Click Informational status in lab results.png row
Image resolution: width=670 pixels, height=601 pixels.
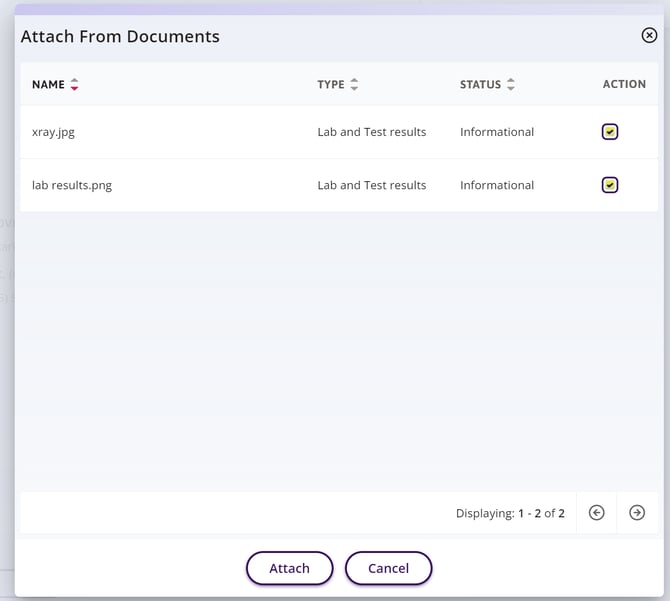click(497, 185)
